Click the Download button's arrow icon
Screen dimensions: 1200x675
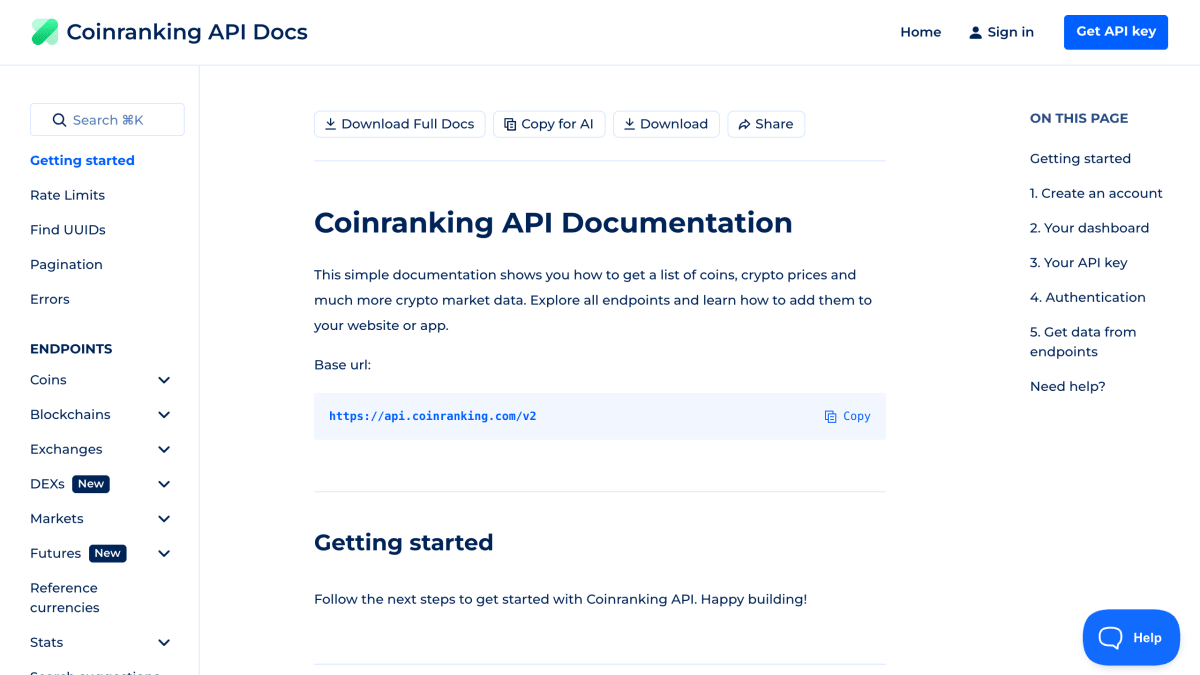629,124
